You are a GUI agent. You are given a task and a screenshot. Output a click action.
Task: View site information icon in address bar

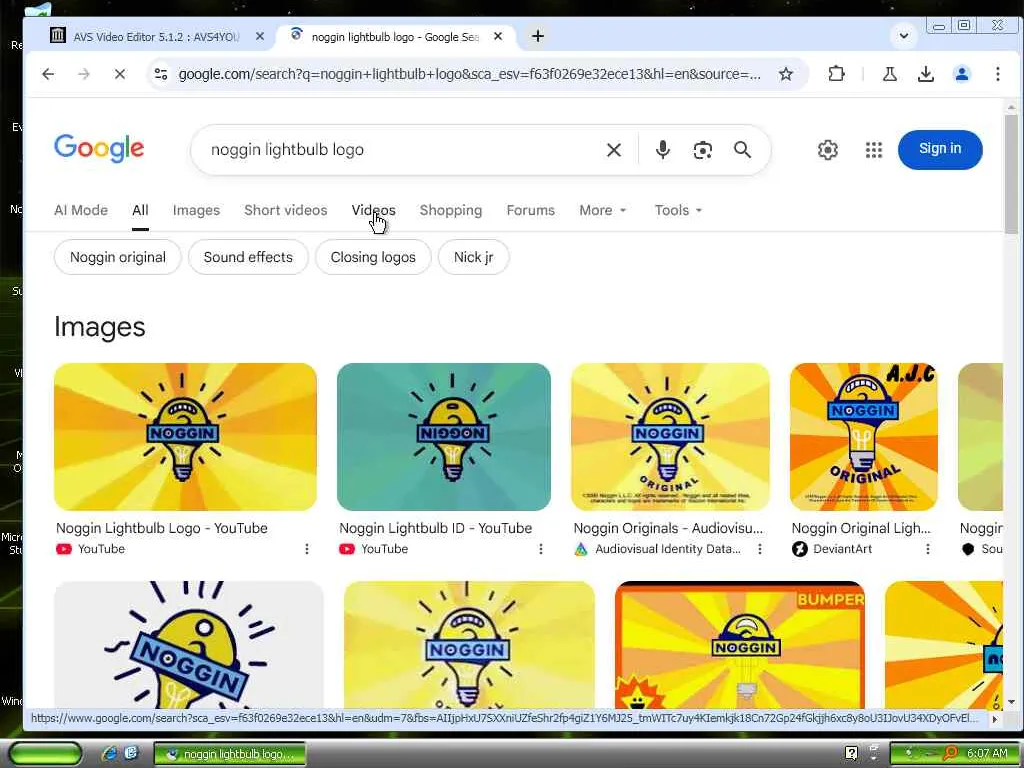click(161, 74)
